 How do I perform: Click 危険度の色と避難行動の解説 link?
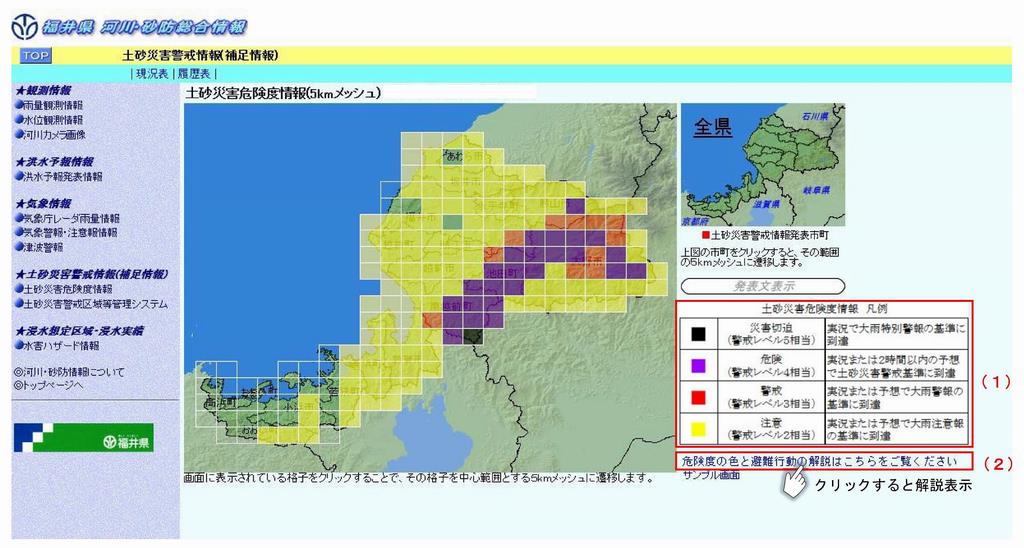click(819, 461)
